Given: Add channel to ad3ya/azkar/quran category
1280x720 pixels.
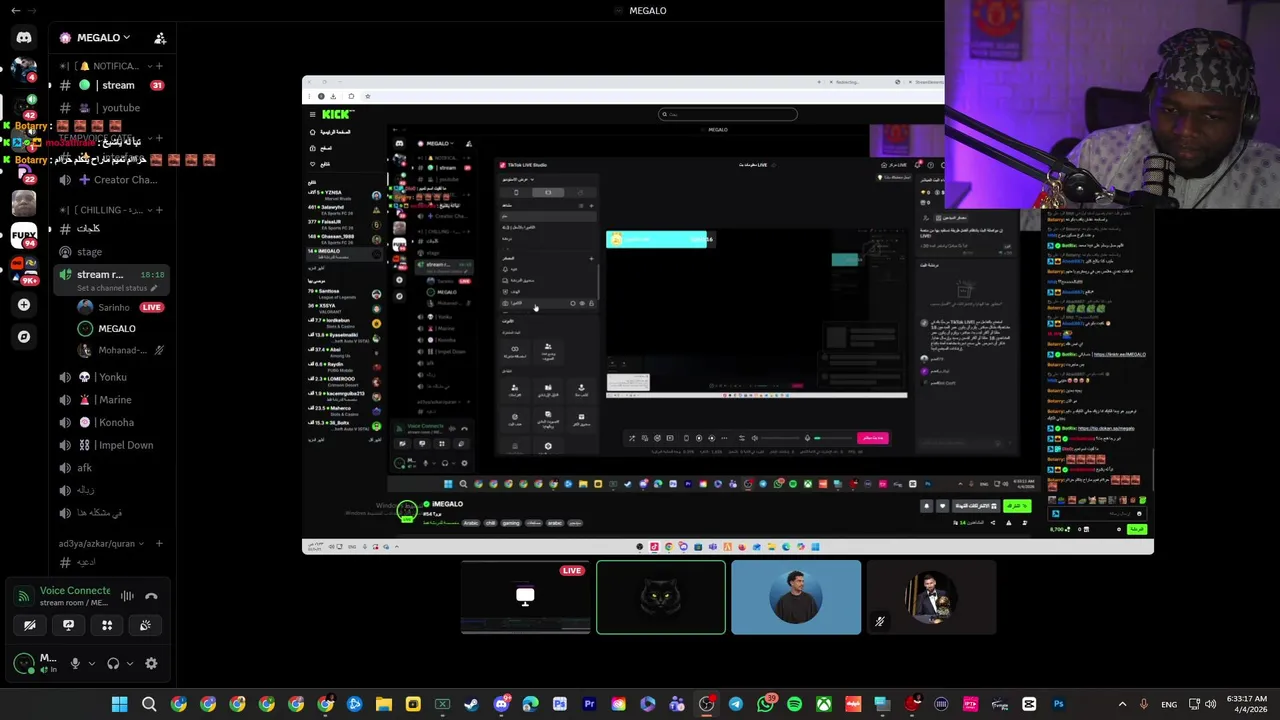Looking at the screenshot, I should pos(159,543).
